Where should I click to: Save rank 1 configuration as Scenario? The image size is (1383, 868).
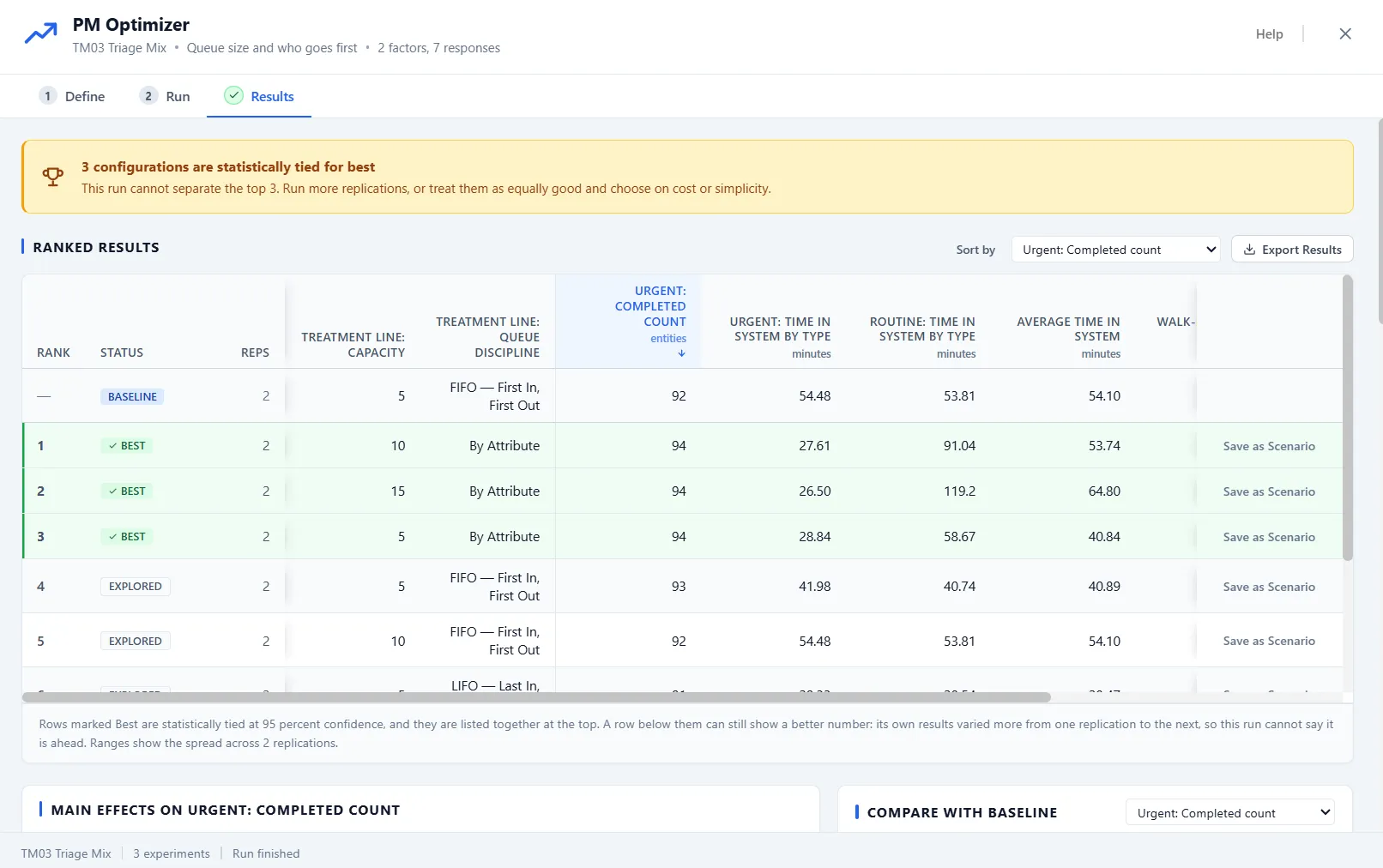tap(1269, 446)
